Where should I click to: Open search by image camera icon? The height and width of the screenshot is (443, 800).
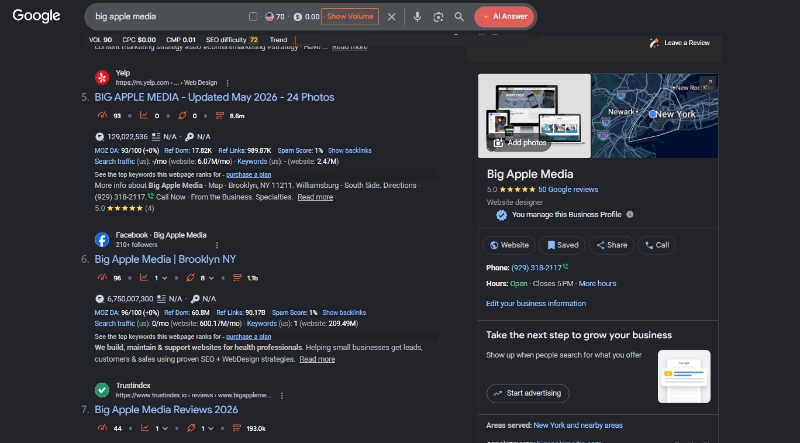438,17
